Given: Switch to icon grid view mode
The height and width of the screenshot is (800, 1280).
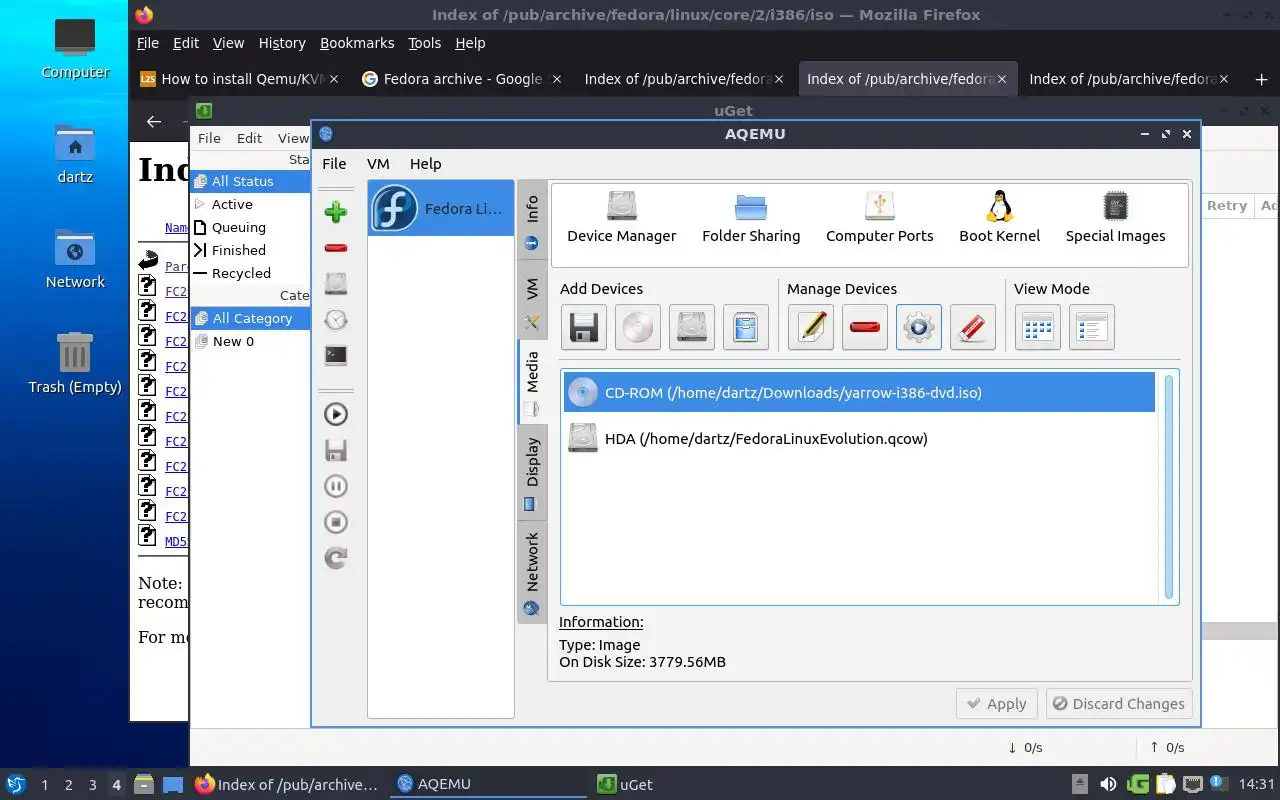Looking at the screenshot, I should 1038,327.
